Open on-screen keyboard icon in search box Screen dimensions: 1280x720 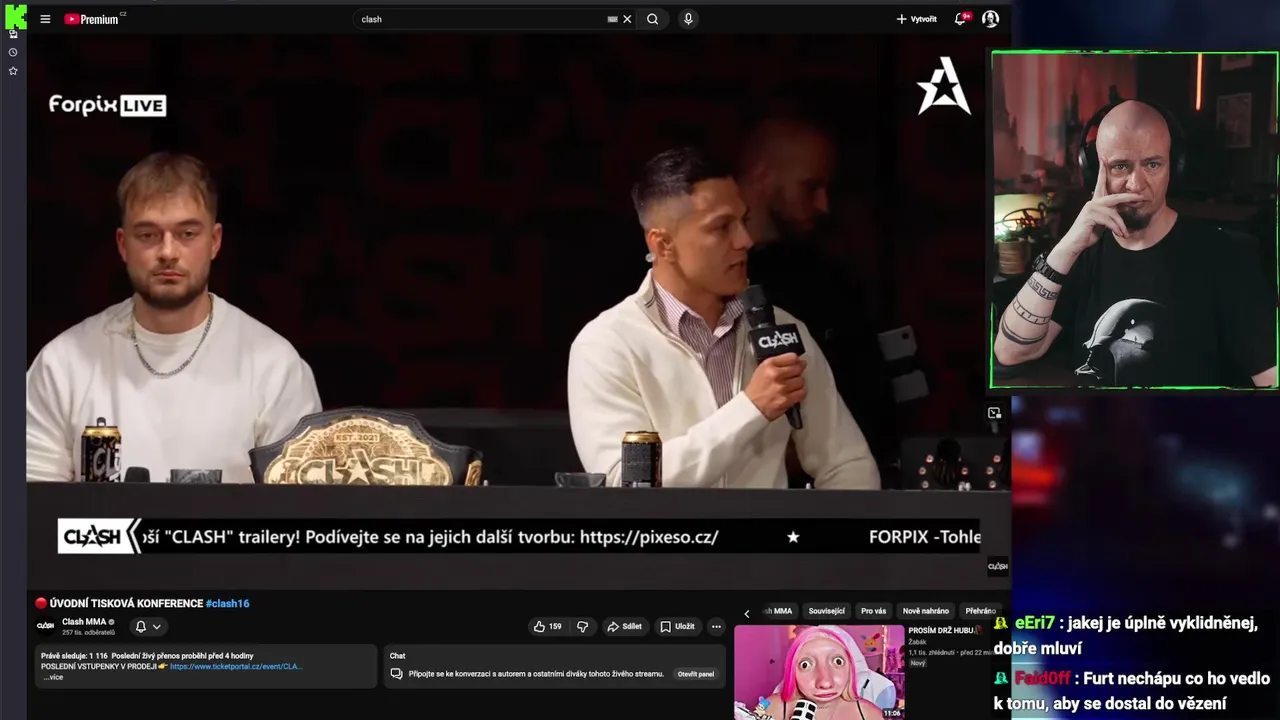pos(612,19)
